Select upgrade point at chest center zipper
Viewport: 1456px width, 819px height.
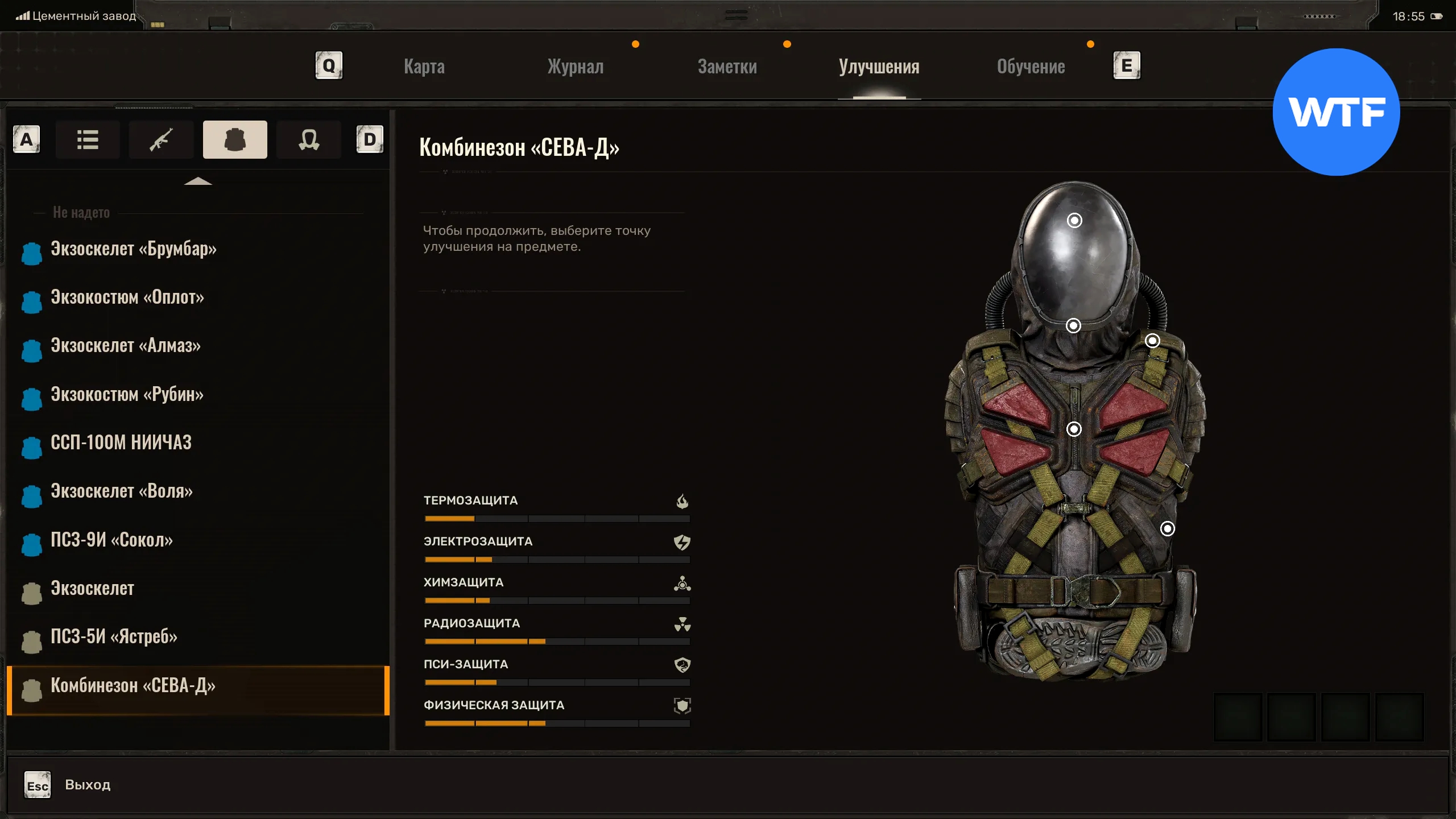tap(1073, 429)
